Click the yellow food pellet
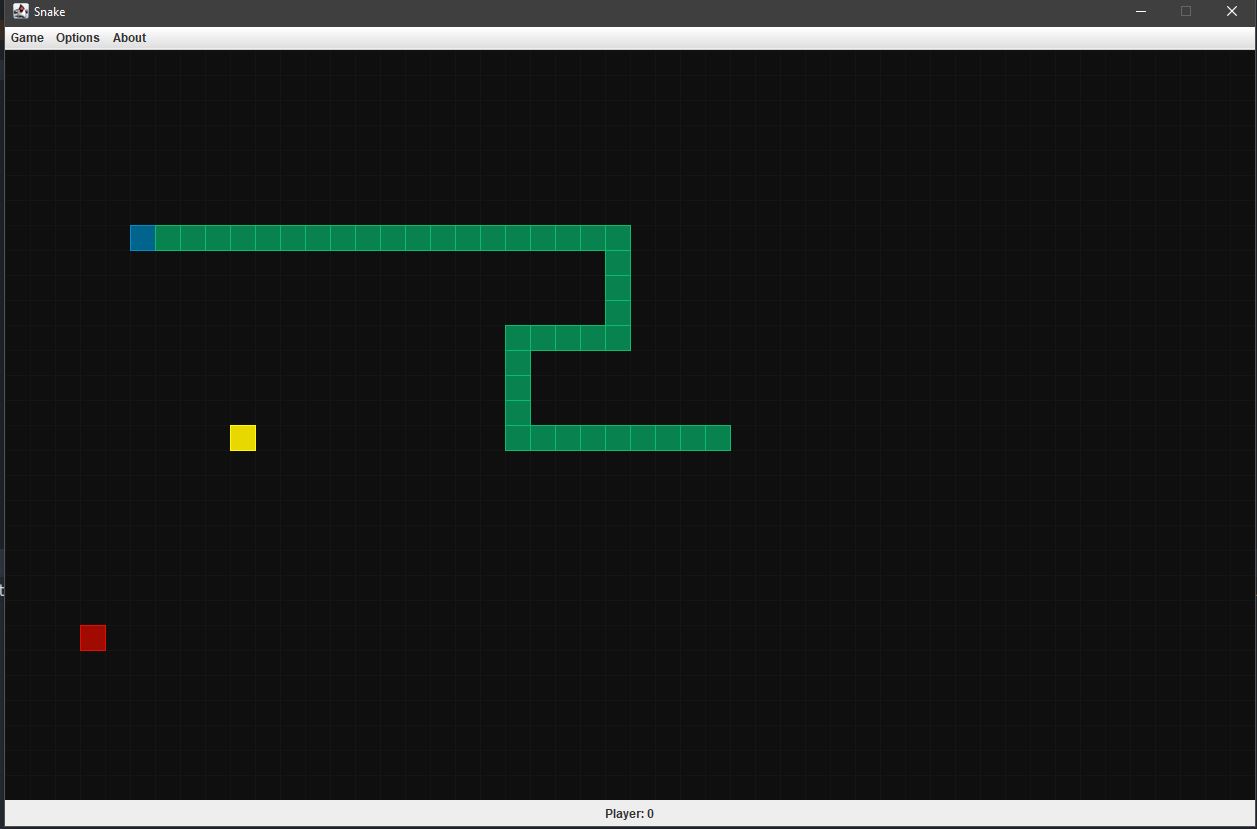The image size is (1257, 829). coord(242,438)
